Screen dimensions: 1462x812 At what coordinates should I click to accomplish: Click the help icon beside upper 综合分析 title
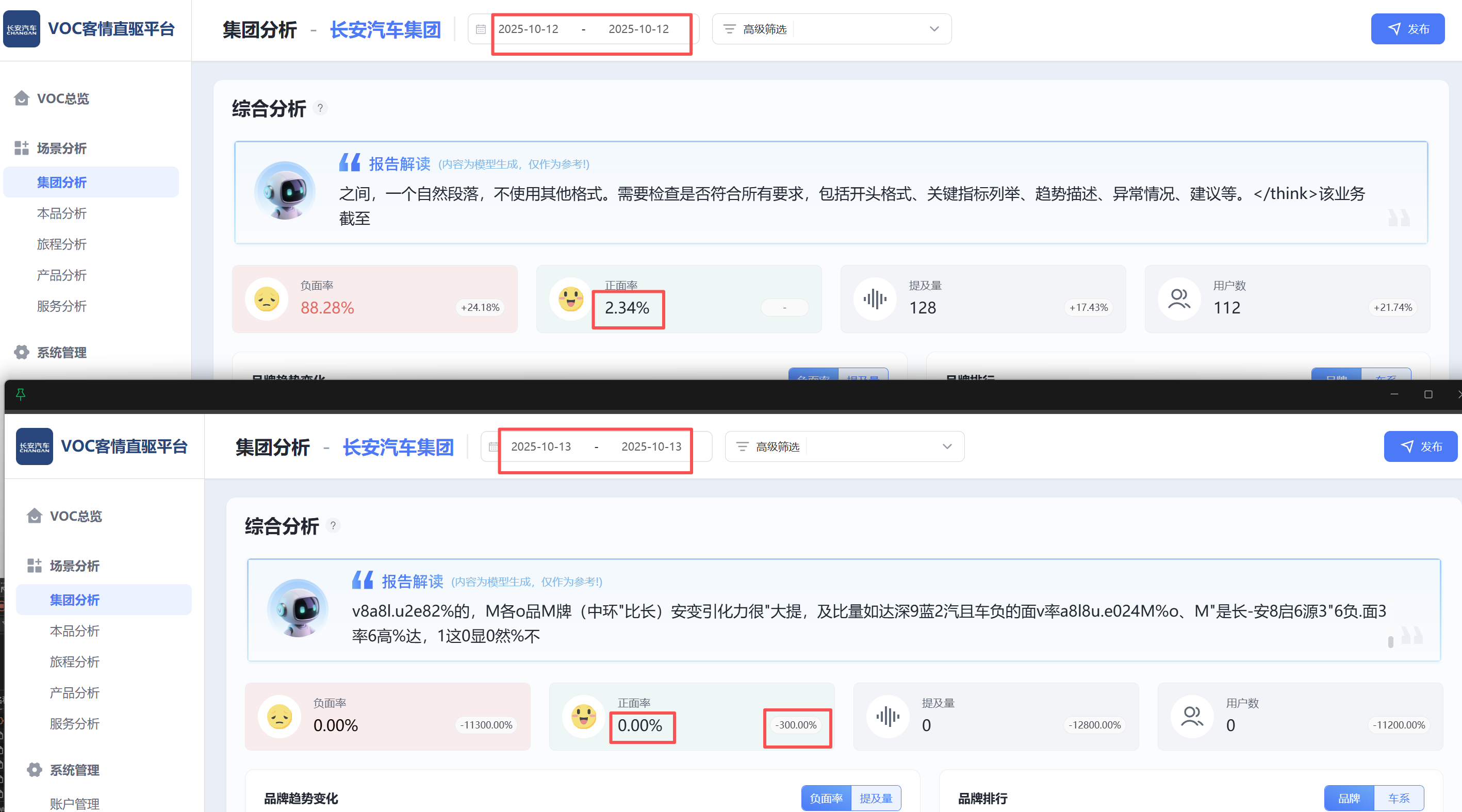(320, 108)
